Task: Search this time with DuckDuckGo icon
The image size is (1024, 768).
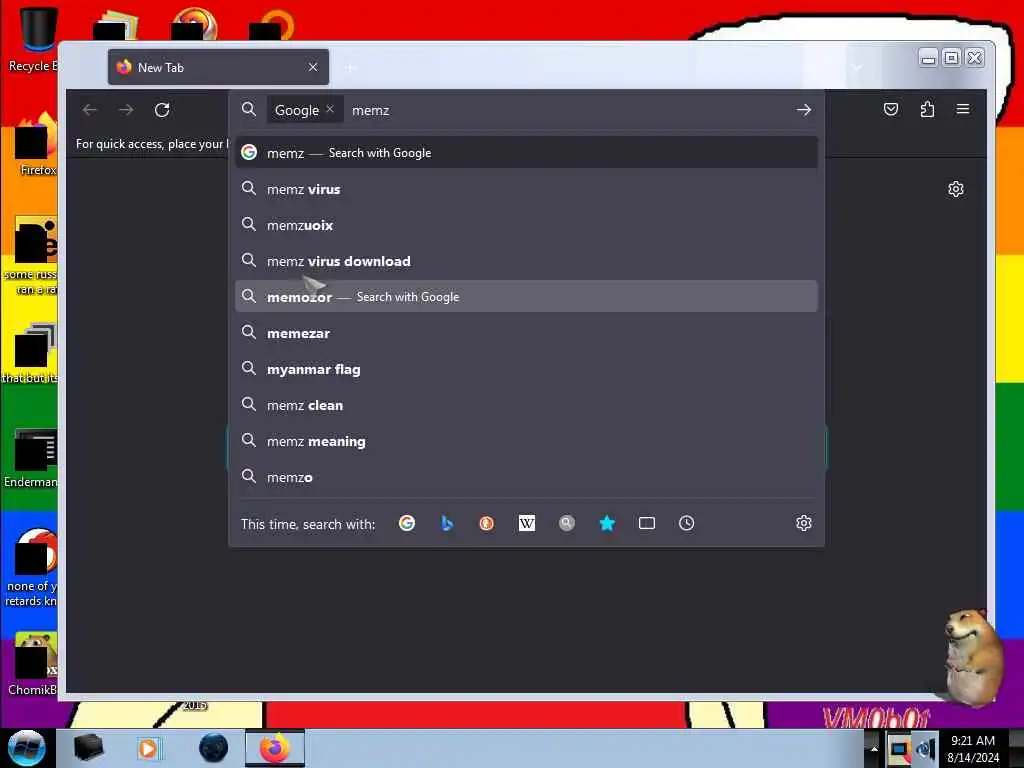Action: [487, 523]
